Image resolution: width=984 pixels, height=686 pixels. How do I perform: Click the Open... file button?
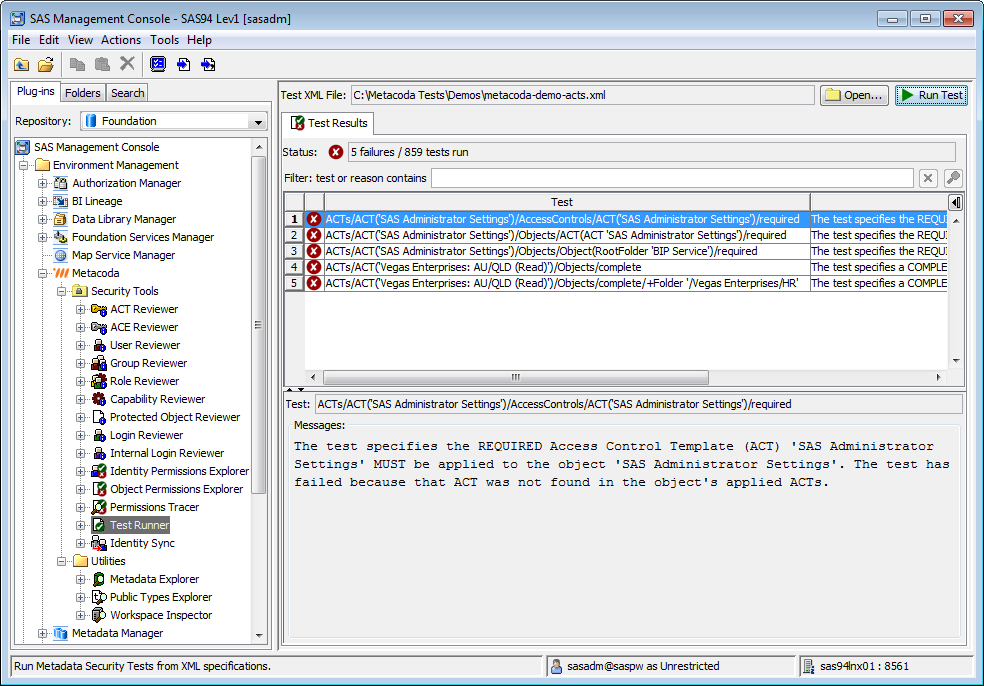click(x=854, y=95)
